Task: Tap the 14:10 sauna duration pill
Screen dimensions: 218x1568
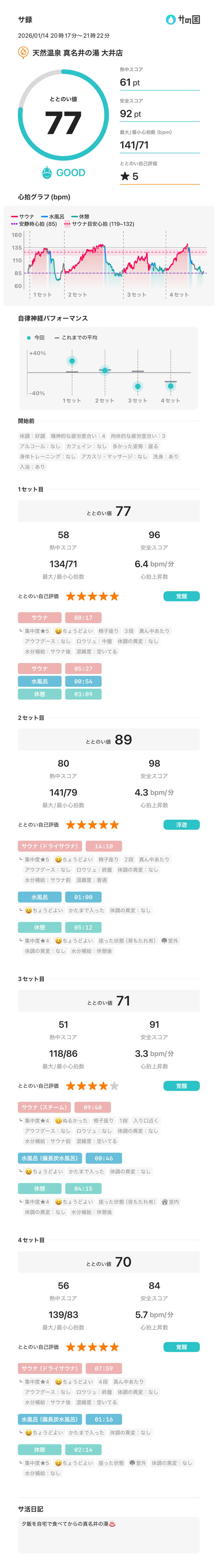Action: point(104,846)
